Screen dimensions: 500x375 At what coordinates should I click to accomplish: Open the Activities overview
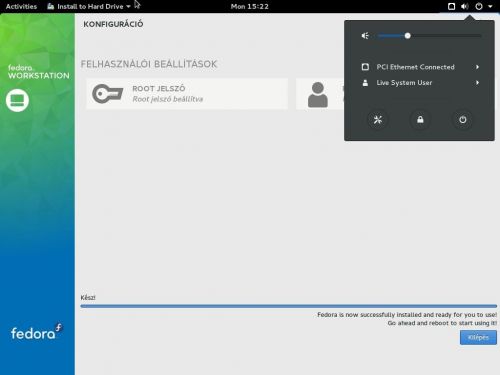pyautogui.click(x=21, y=6)
